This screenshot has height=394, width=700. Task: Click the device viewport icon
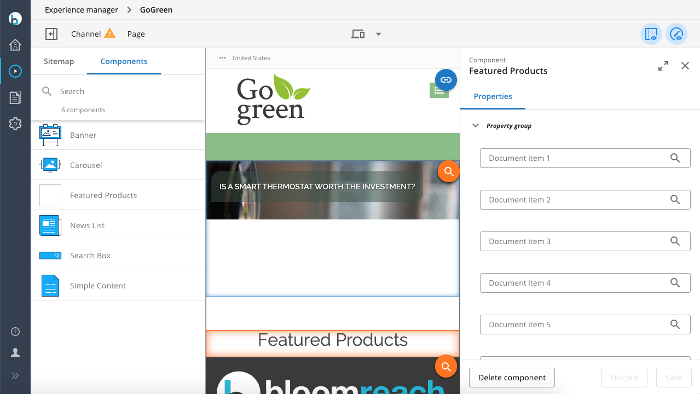(x=358, y=34)
